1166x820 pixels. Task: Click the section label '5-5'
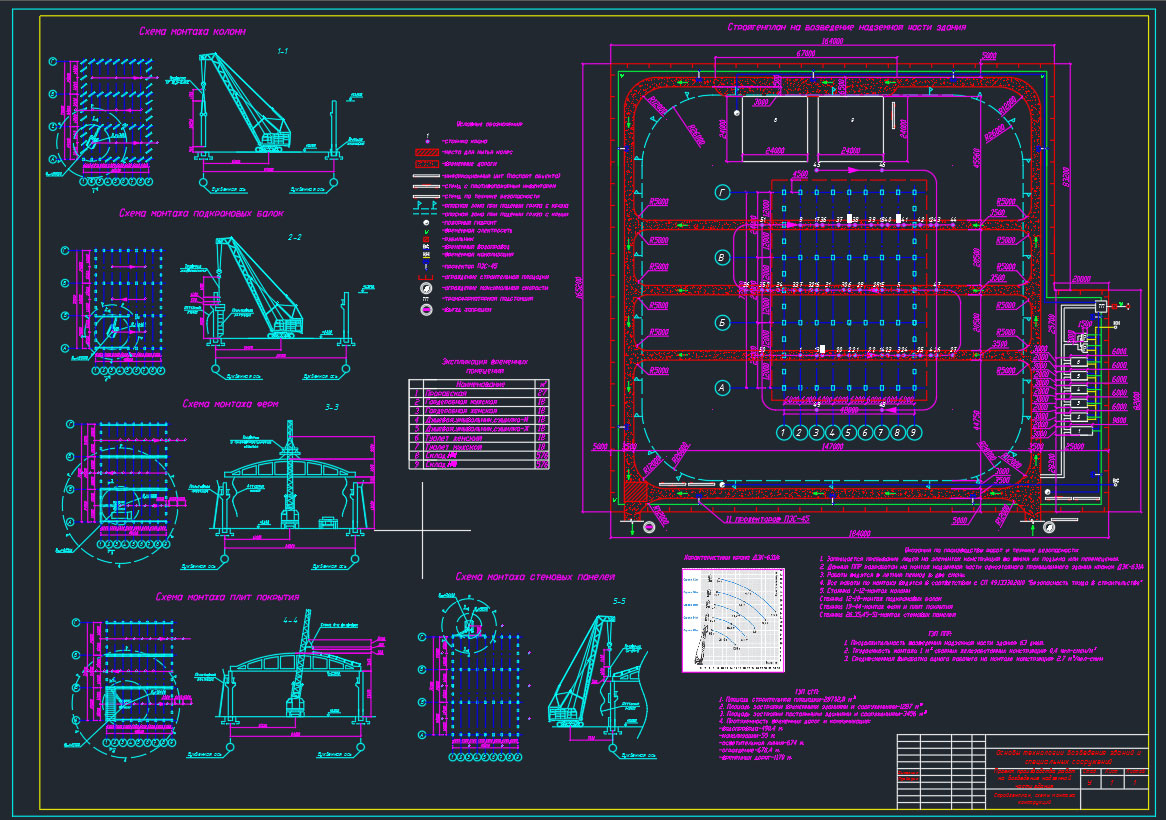tap(619, 601)
